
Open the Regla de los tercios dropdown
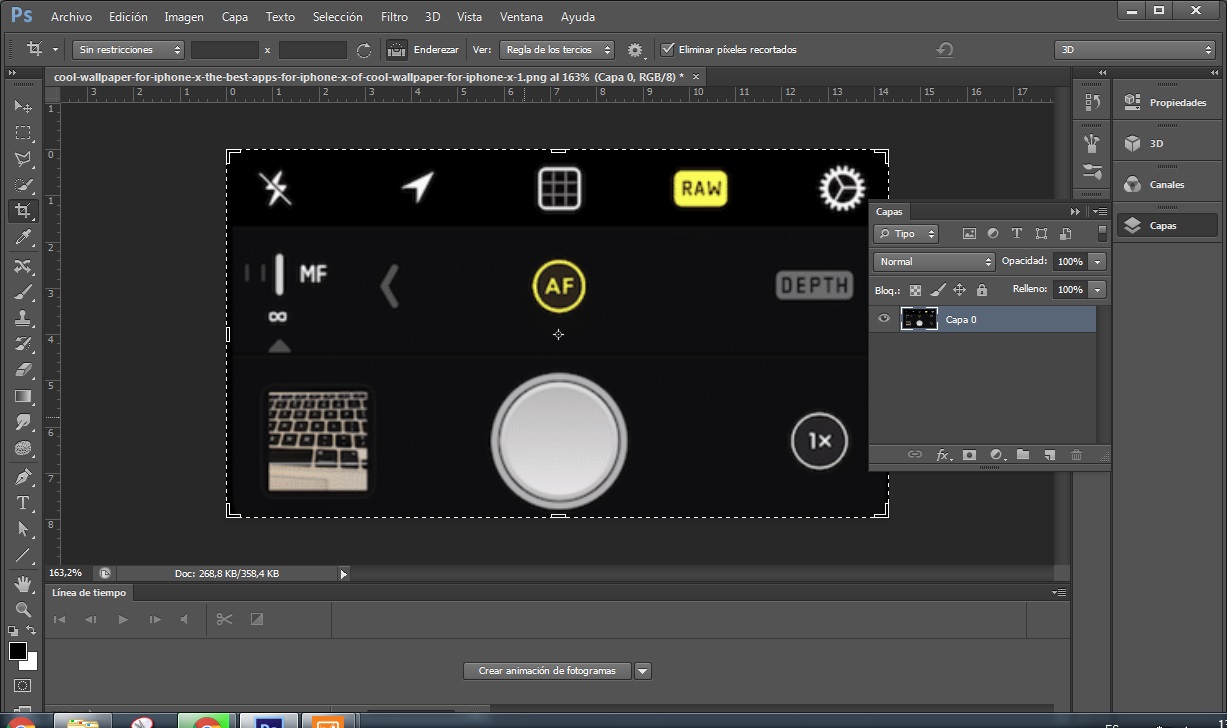557,49
